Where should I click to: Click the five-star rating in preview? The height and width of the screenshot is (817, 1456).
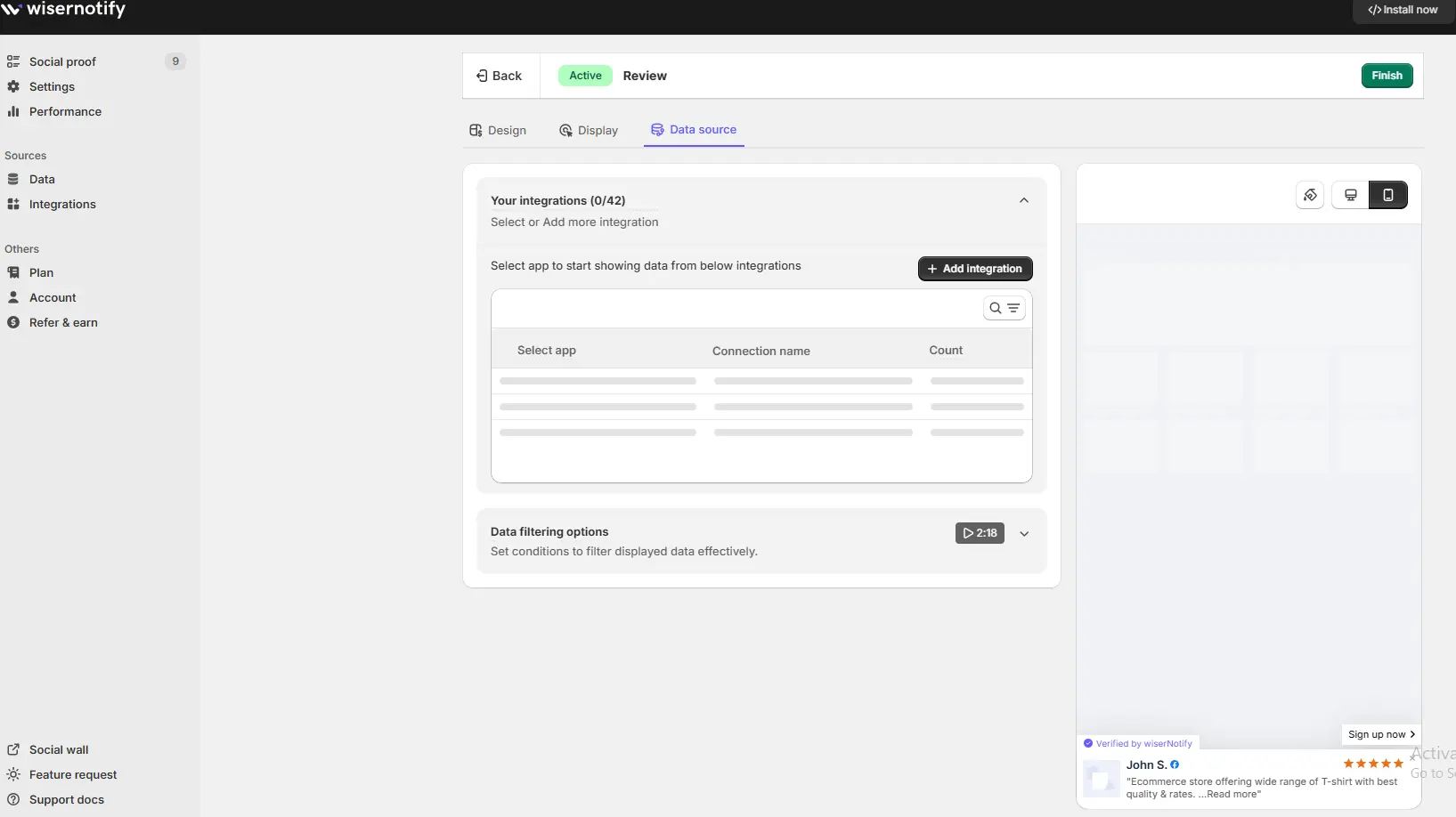[1373, 764]
